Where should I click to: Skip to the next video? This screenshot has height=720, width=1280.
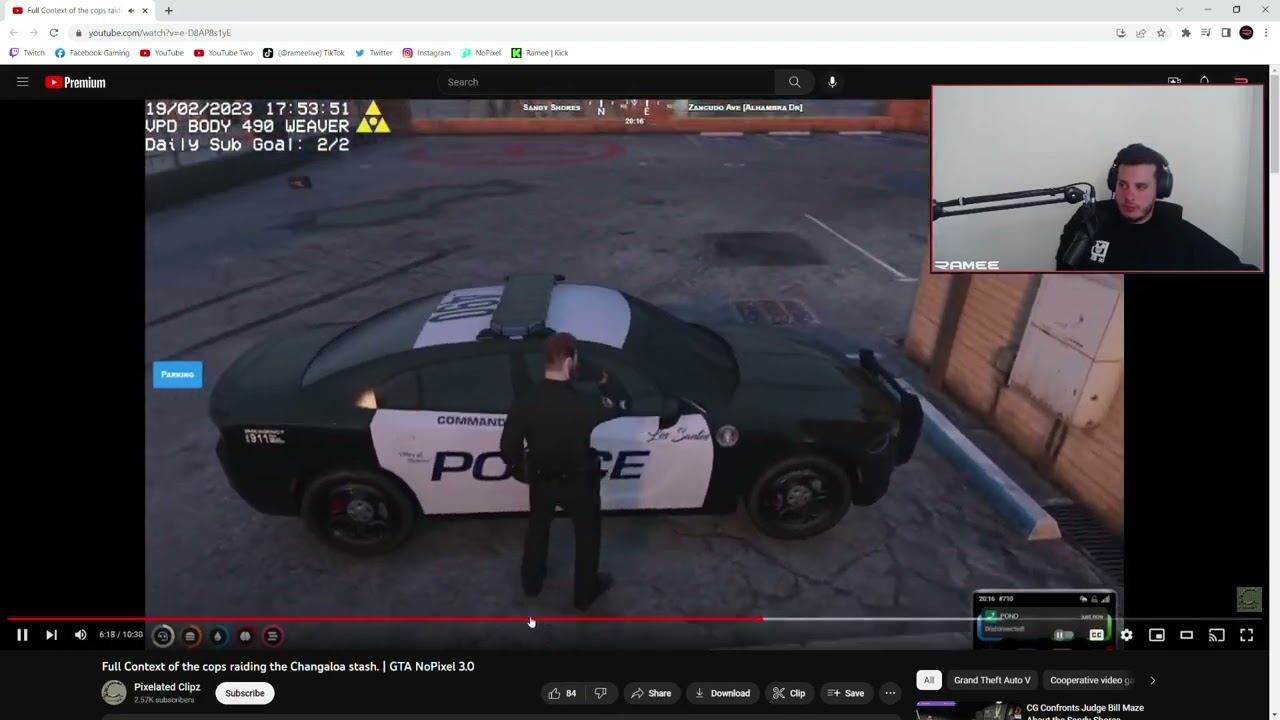(x=51, y=635)
